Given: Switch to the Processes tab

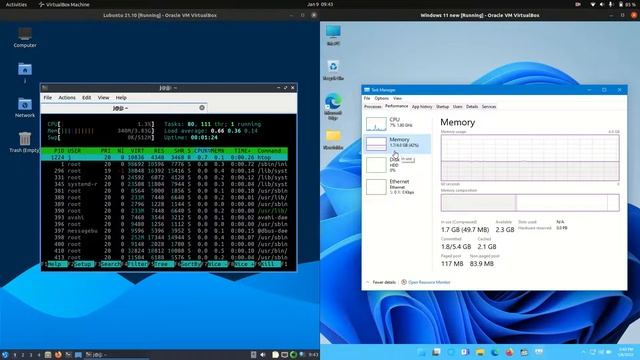Looking at the screenshot, I should click(x=373, y=107).
